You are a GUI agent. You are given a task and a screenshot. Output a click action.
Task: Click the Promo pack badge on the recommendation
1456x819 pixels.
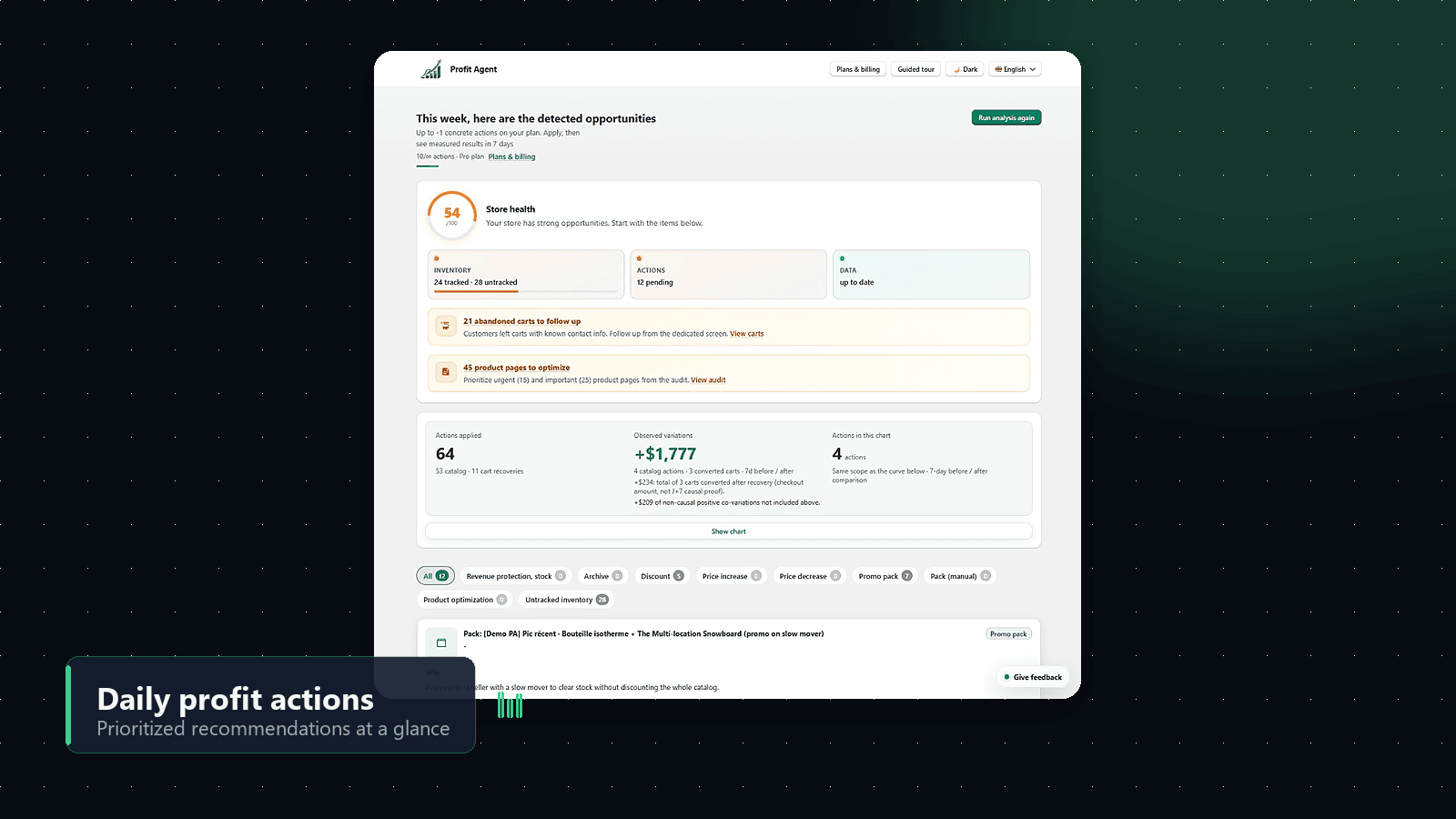pos(1008,633)
